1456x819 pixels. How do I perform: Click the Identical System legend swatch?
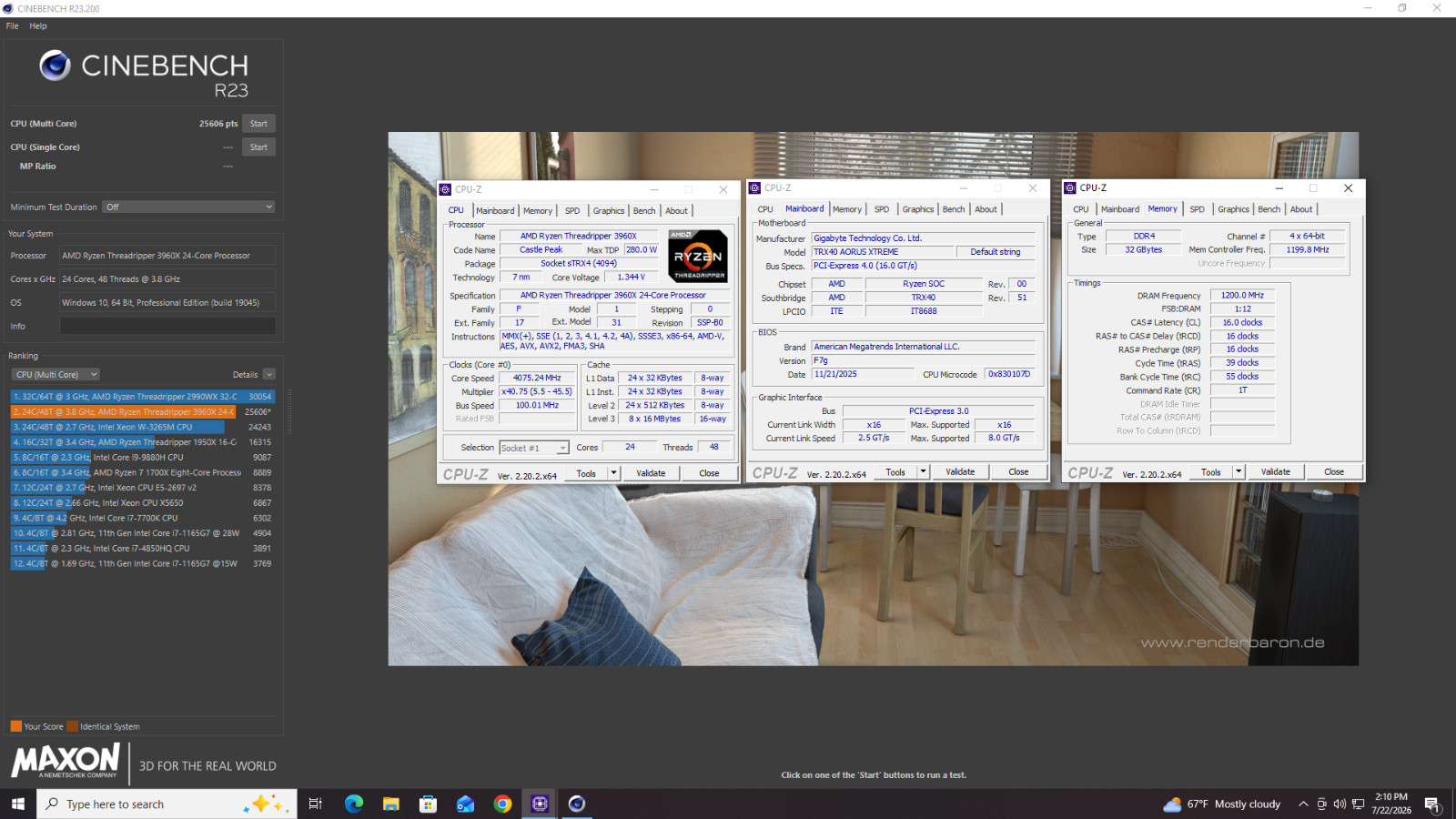click(72, 726)
